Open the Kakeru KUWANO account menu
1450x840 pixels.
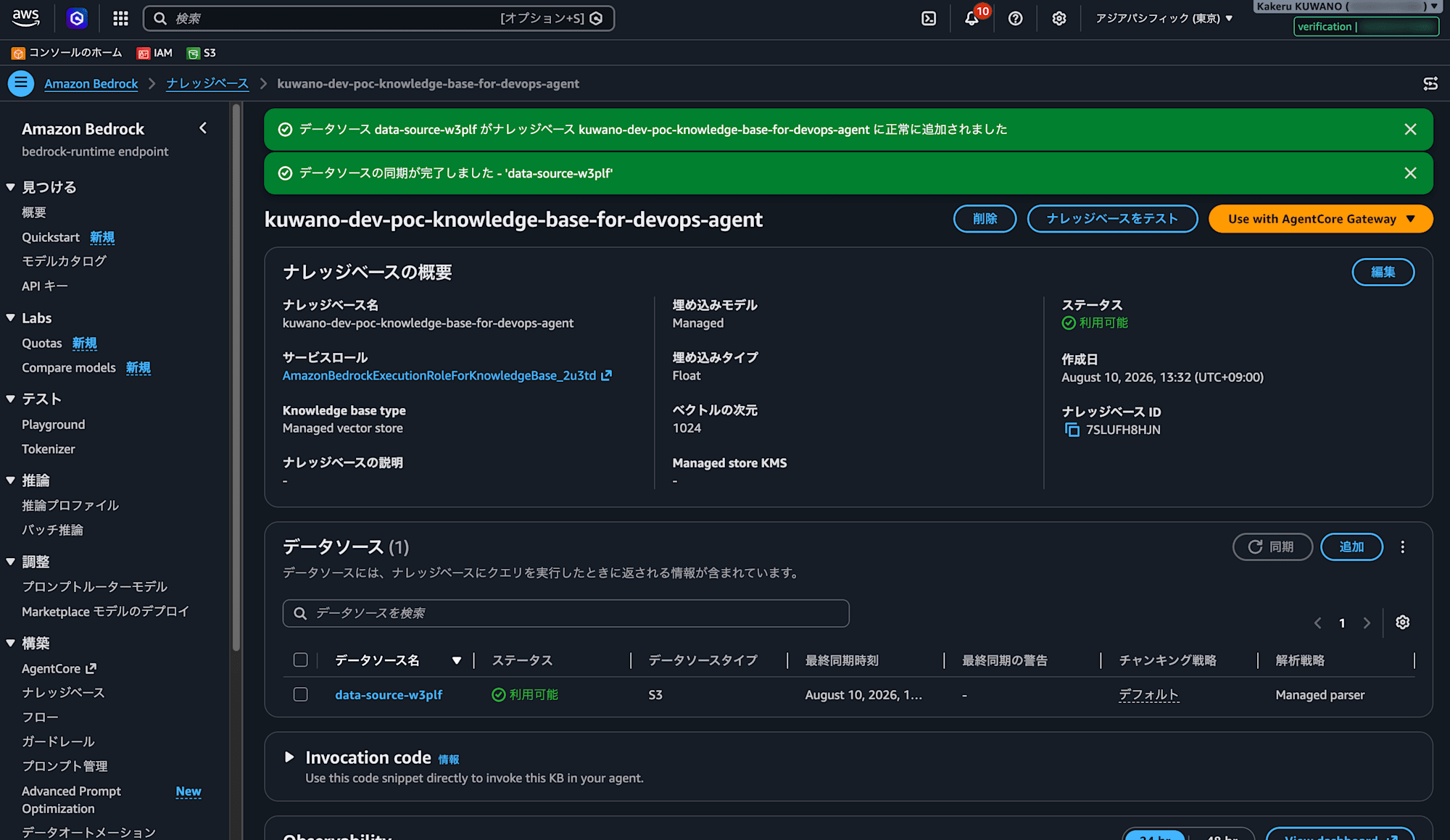coord(1346,7)
